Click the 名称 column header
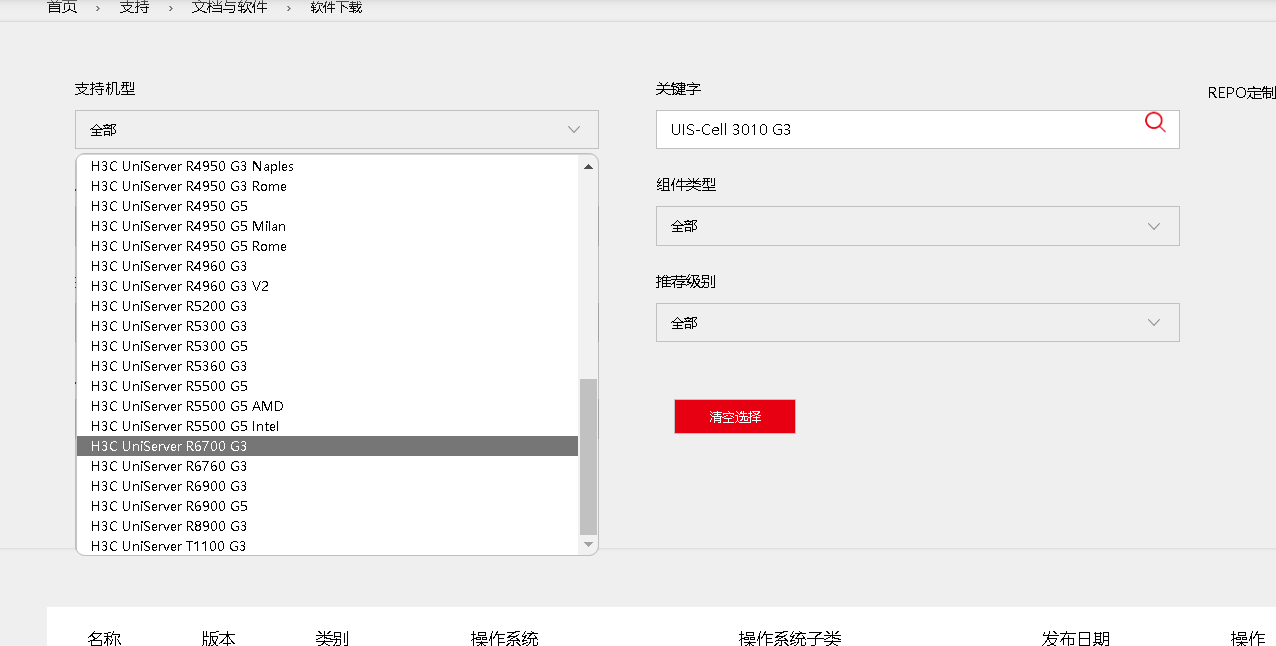This screenshot has width=1276, height=646. click(x=104, y=638)
